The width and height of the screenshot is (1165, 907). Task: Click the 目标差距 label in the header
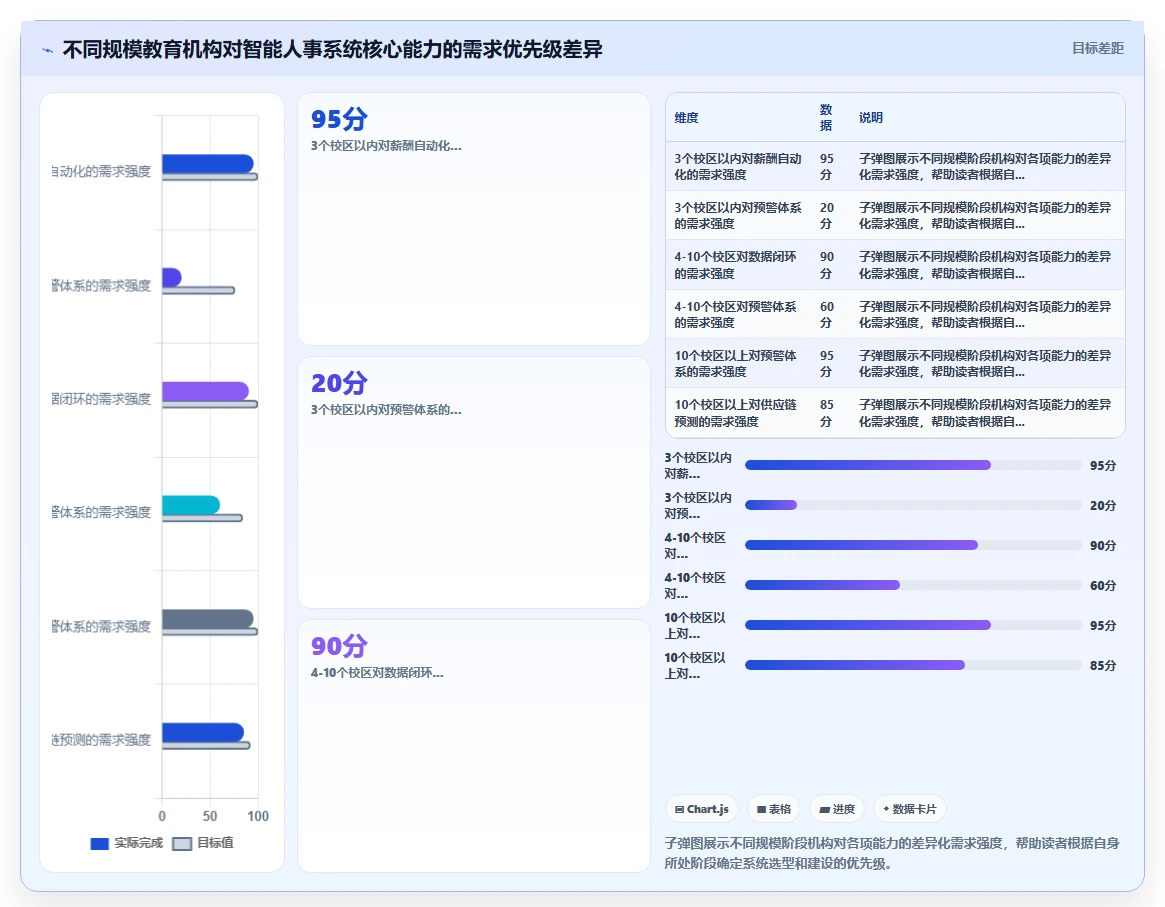pos(1097,48)
